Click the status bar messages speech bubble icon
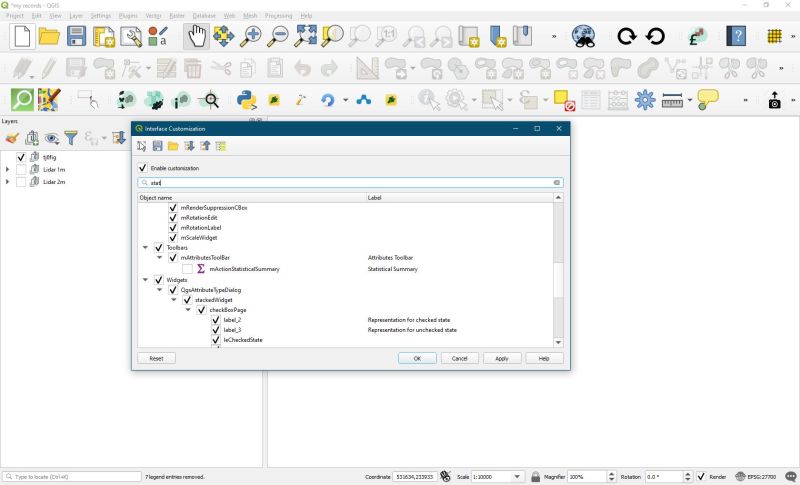The height and width of the screenshot is (485, 800). pos(791,476)
